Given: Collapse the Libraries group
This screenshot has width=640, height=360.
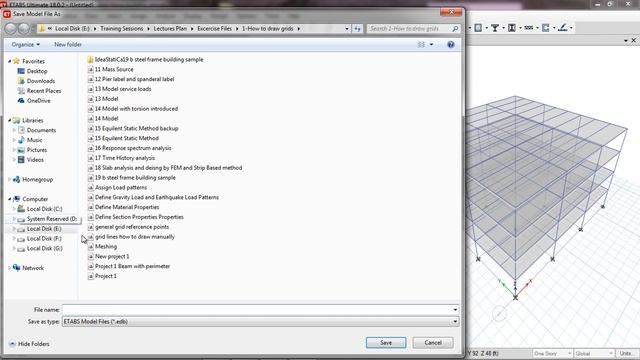Looking at the screenshot, I should [x=10, y=120].
